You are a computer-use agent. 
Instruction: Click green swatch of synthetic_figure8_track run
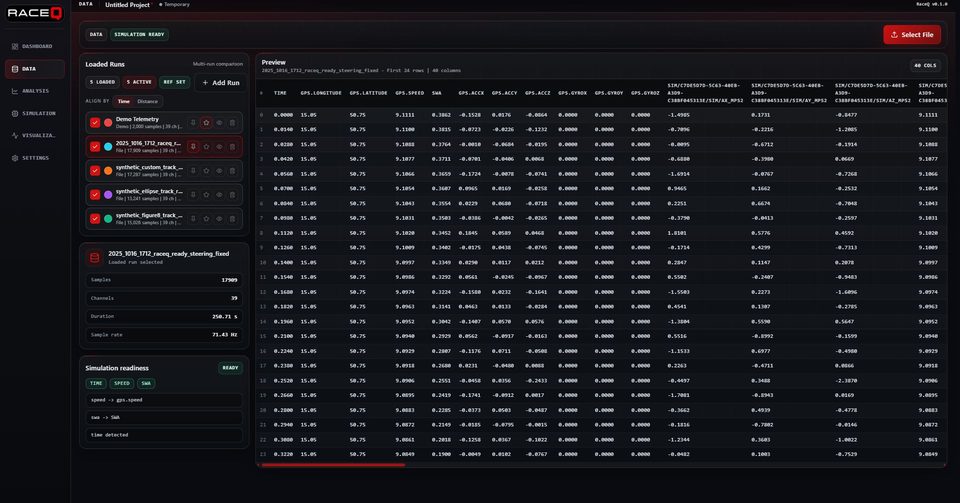click(108, 218)
